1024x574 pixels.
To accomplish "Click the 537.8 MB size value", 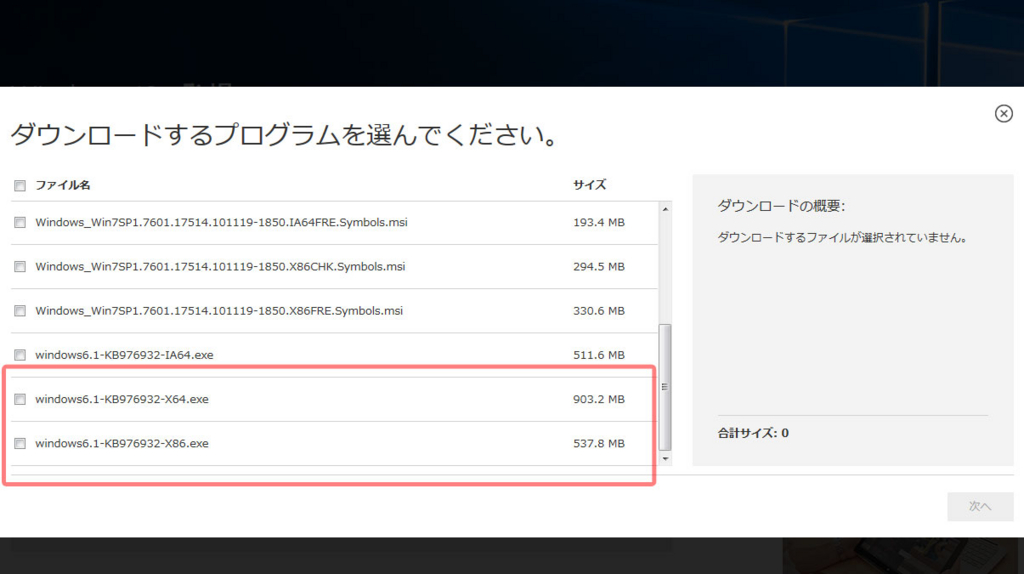I will (x=599, y=443).
